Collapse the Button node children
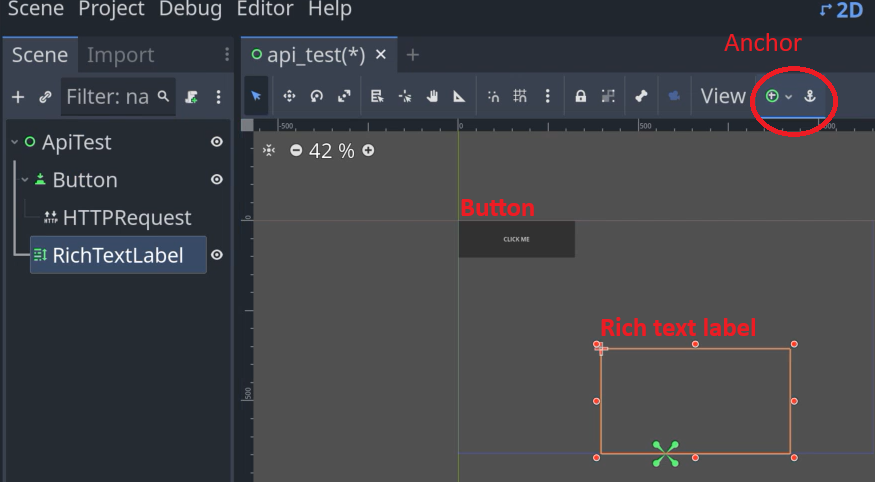Screen dimensions: 875x482 click(x=25, y=180)
